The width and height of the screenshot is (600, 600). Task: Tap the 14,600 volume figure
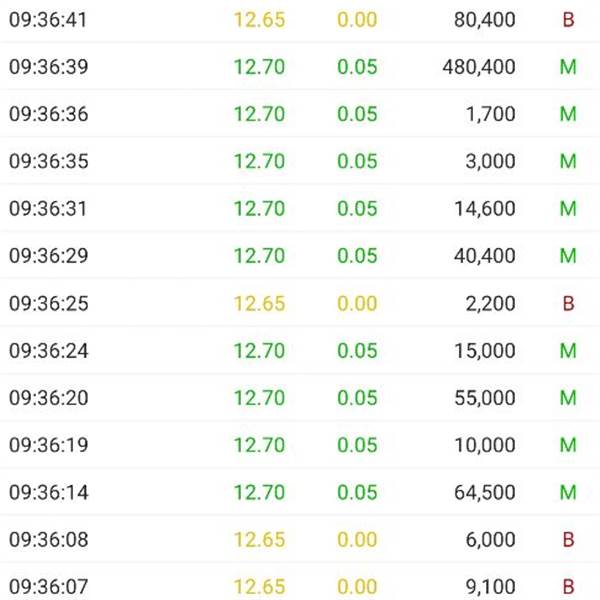(x=484, y=209)
